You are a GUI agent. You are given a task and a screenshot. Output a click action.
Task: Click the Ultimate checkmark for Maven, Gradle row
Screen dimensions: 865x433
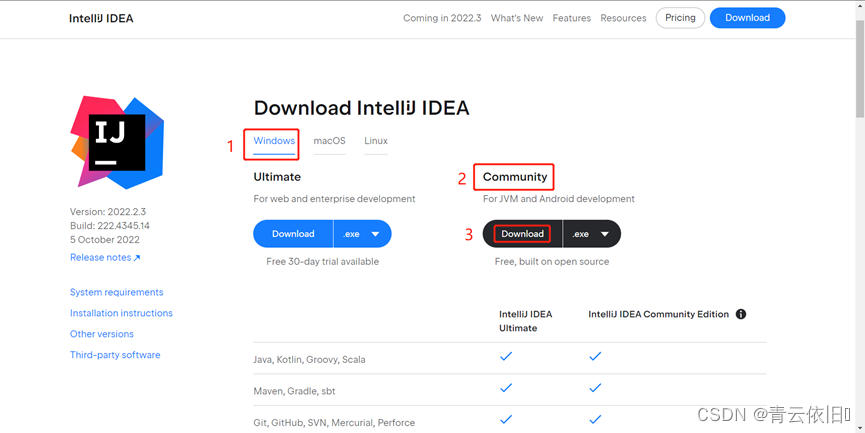pos(506,388)
